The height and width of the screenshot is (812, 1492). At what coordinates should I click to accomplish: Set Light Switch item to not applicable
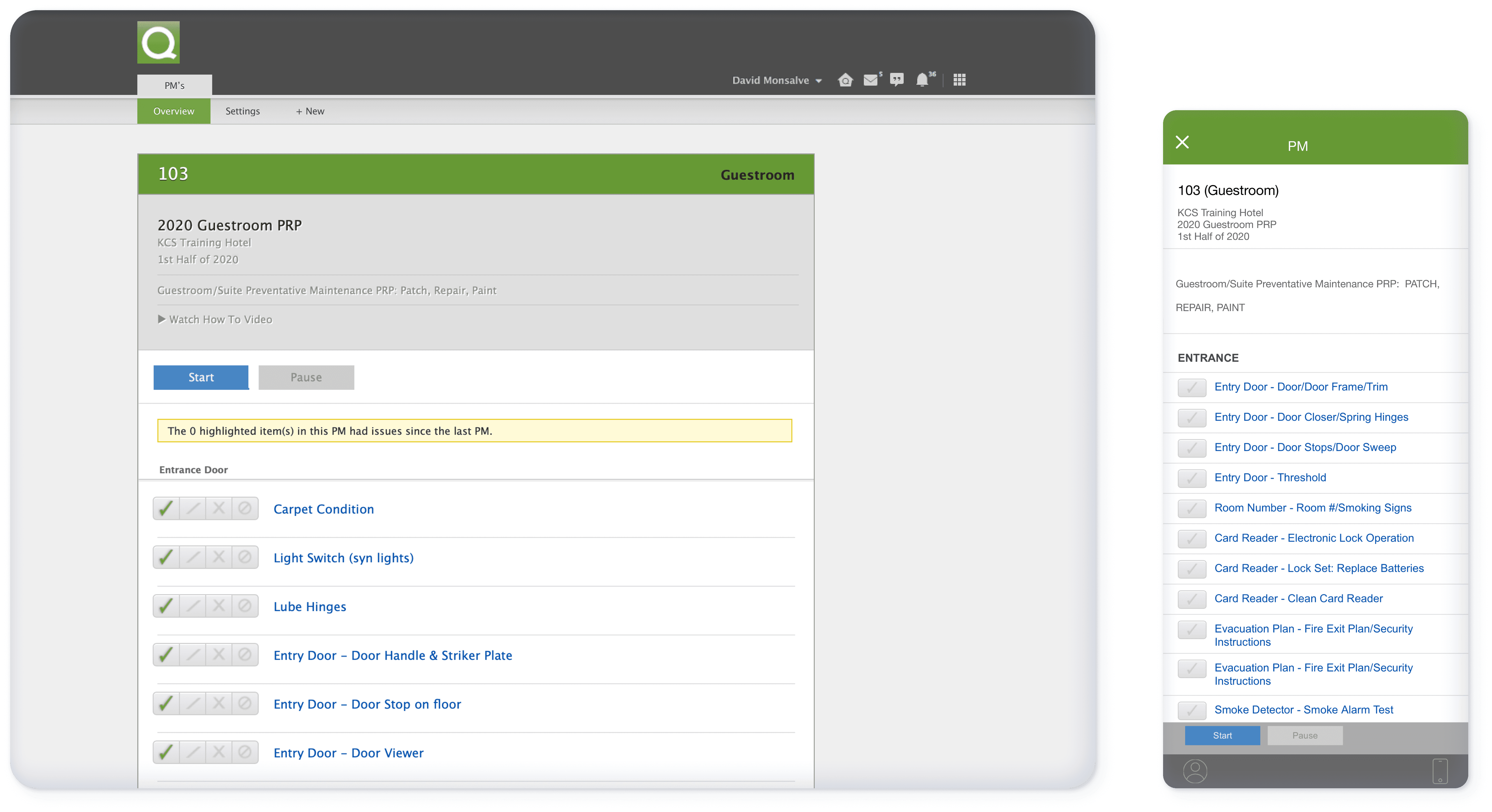point(244,557)
